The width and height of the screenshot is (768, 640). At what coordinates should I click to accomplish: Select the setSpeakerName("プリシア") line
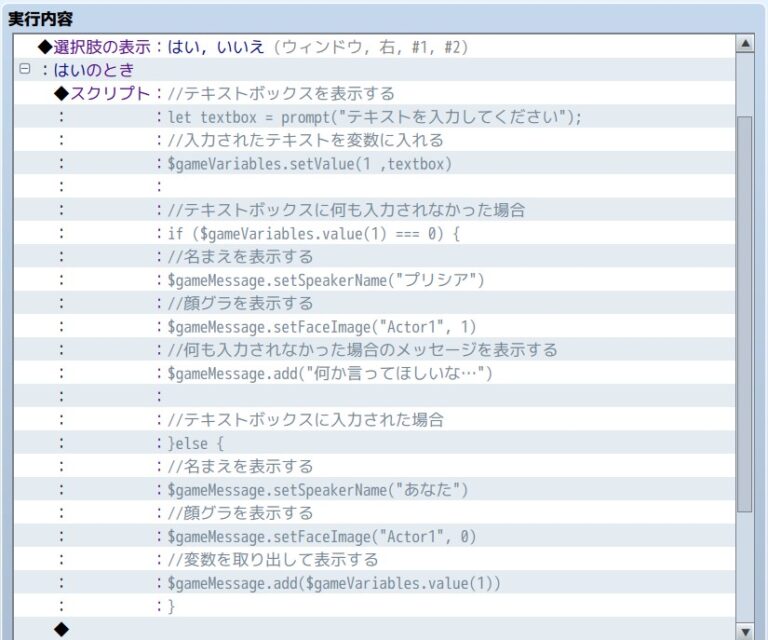click(x=326, y=280)
